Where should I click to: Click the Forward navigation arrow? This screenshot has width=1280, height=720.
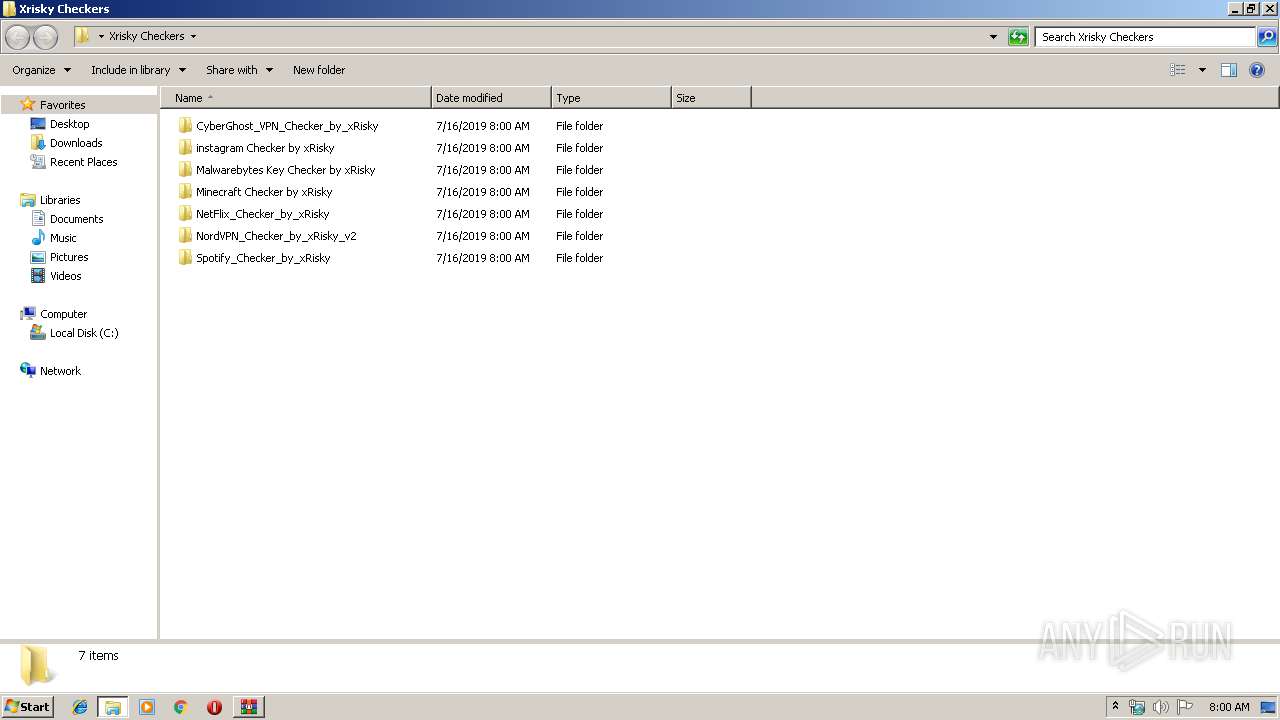pos(45,37)
